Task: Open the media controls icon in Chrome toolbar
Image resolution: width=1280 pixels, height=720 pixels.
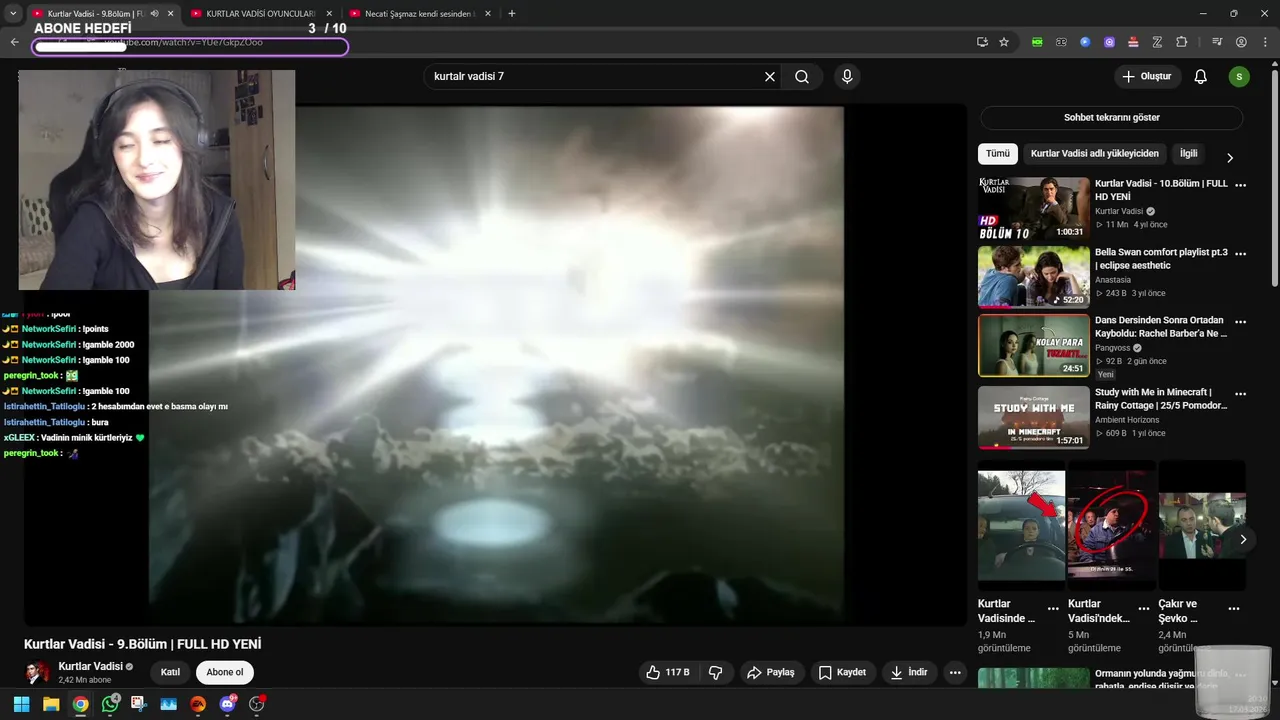Action: tap(1217, 42)
